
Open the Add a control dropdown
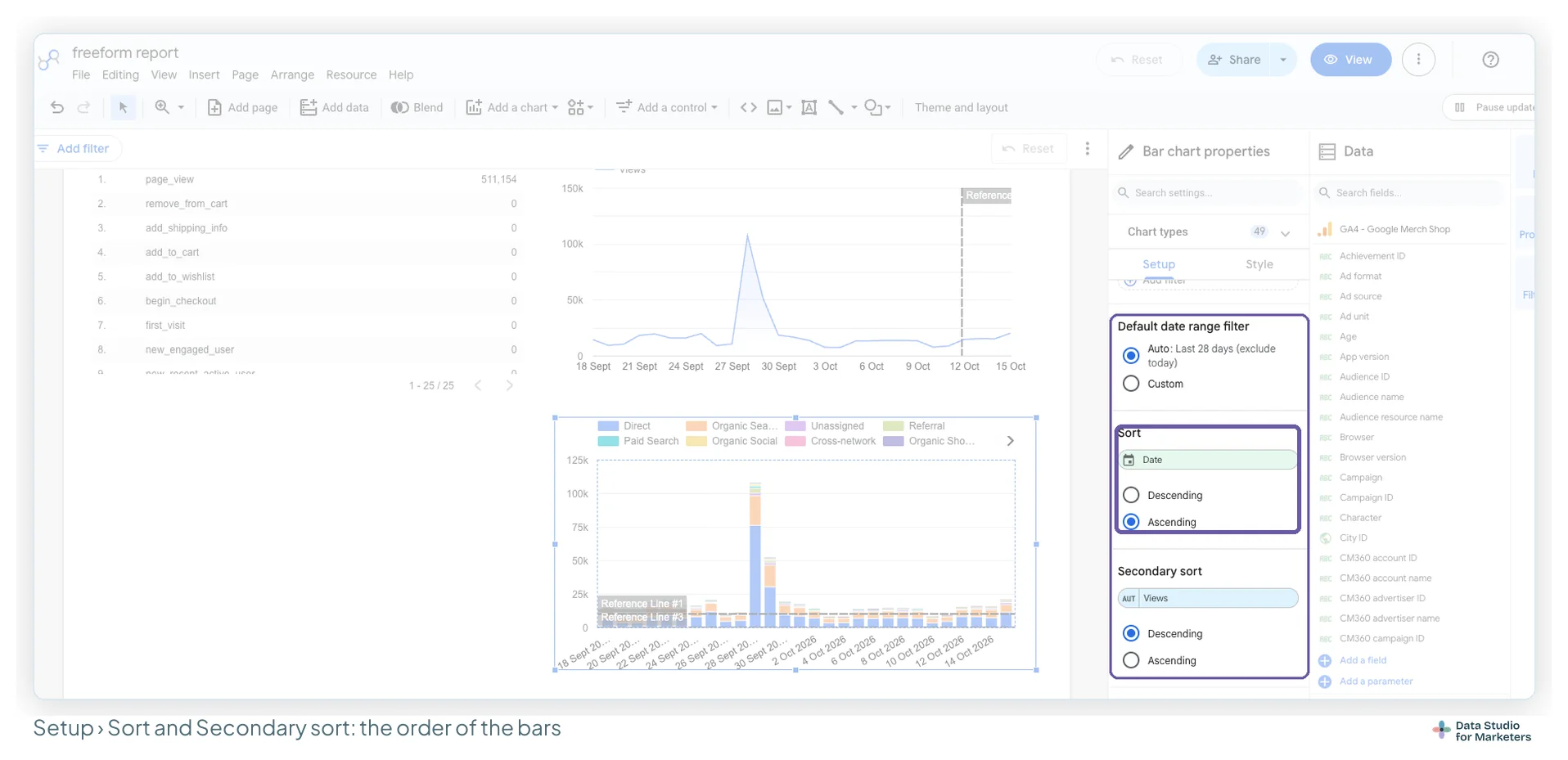(666, 107)
